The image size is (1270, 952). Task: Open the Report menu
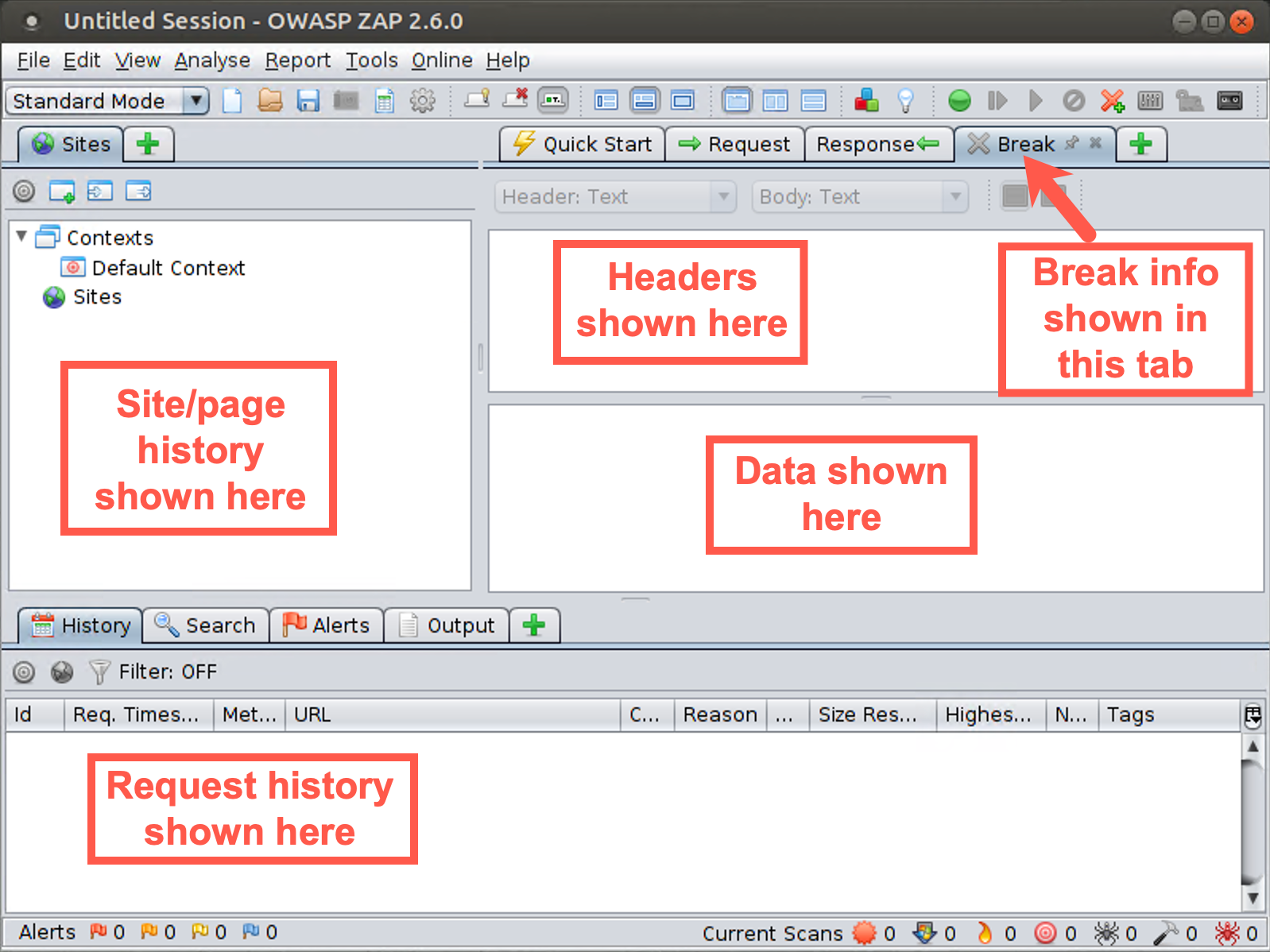[x=298, y=60]
